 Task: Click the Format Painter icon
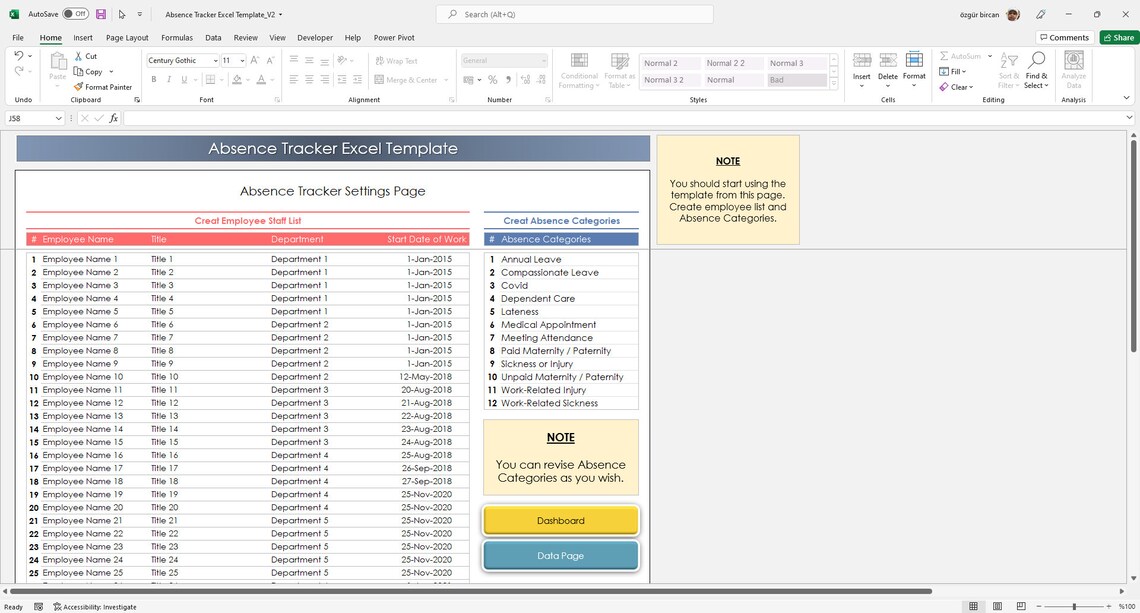pos(77,86)
